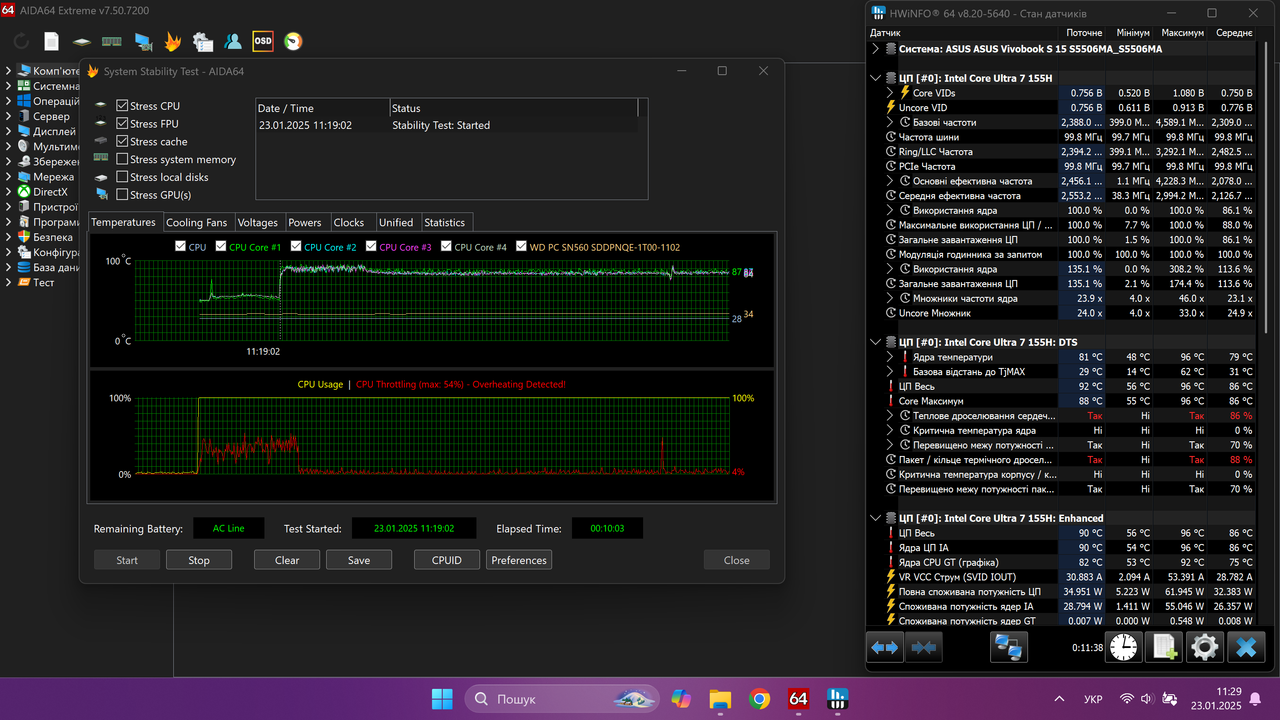Image resolution: width=1280 pixels, height=720 pixels.
Task: Expand Система ASUS Vivobook sensor group
Action: pos(876,49)
